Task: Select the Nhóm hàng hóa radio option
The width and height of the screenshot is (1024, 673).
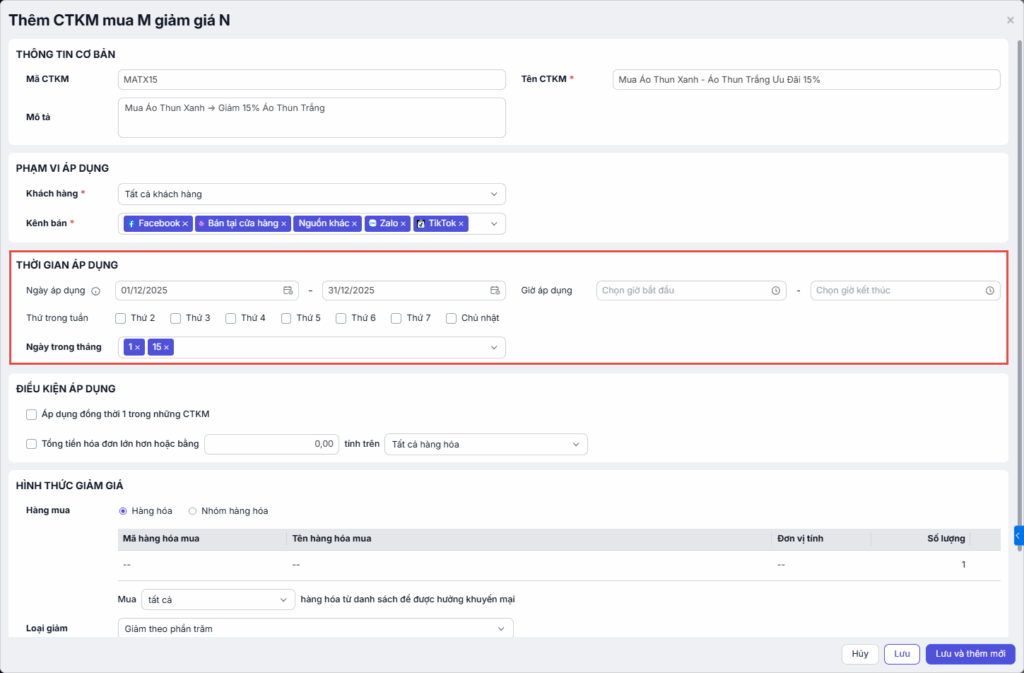Action: pos(193,511)
